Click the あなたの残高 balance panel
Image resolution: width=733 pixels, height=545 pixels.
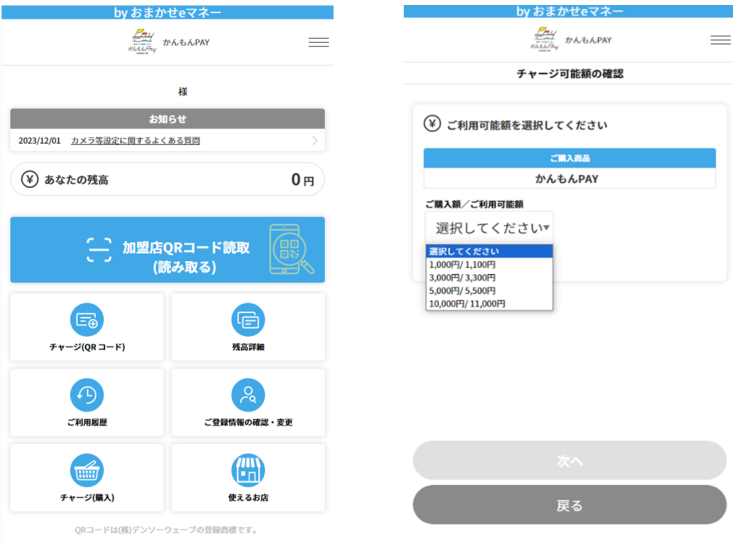[x=167, y=179]
